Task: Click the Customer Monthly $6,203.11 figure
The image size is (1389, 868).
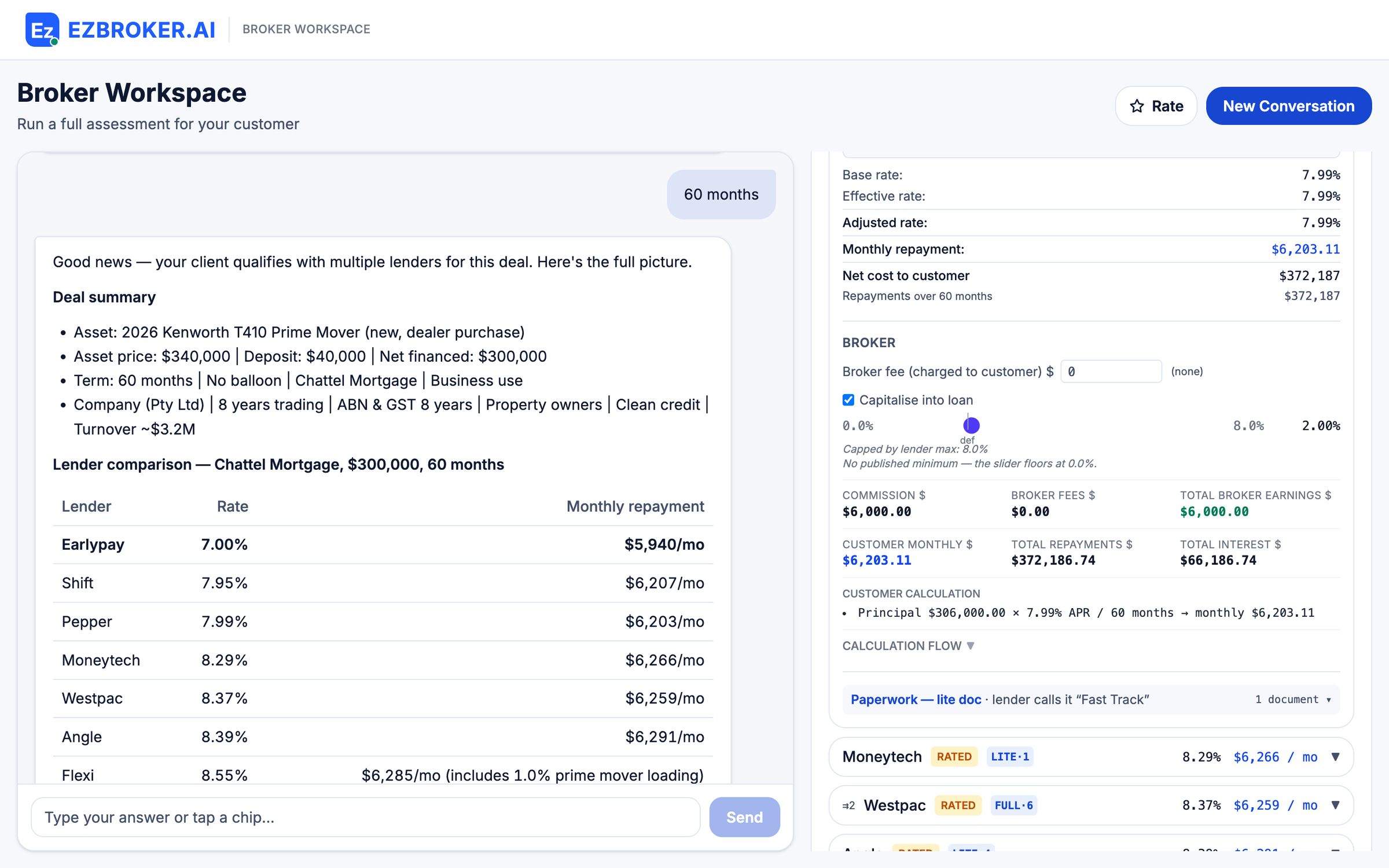Action: click(x=877, y=560)
